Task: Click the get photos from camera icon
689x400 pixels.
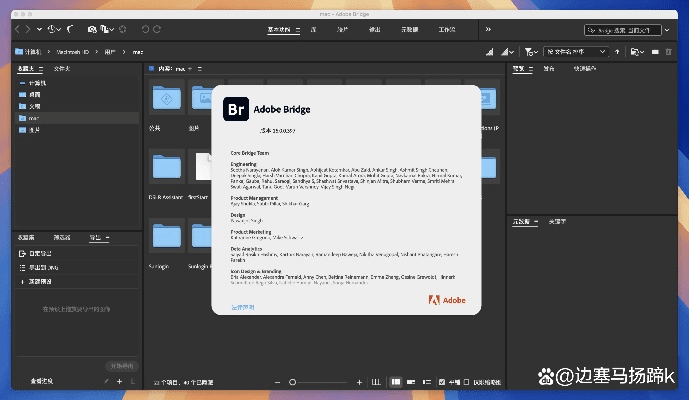Action: click(92, 29)
